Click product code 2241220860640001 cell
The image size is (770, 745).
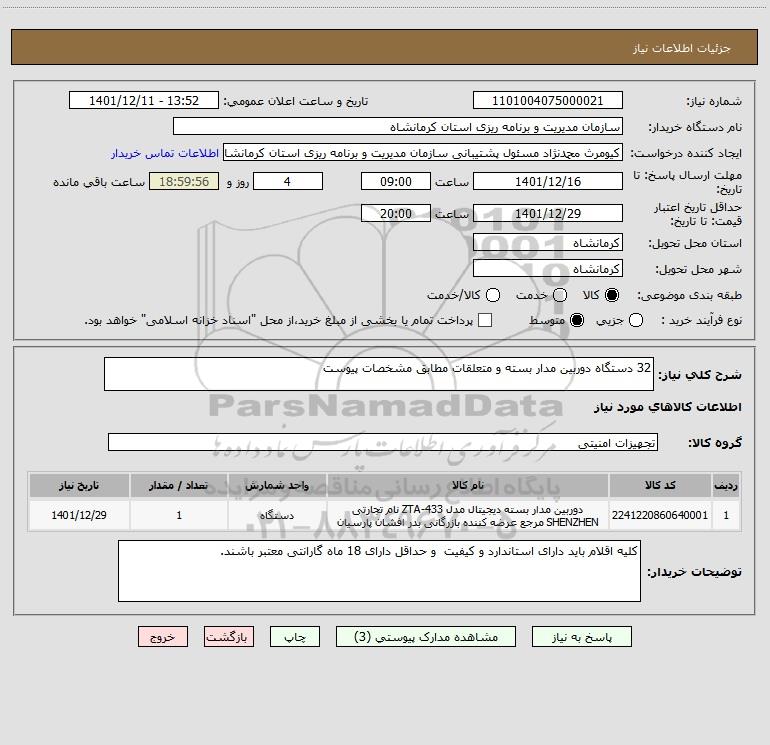[x=660, y=515]
